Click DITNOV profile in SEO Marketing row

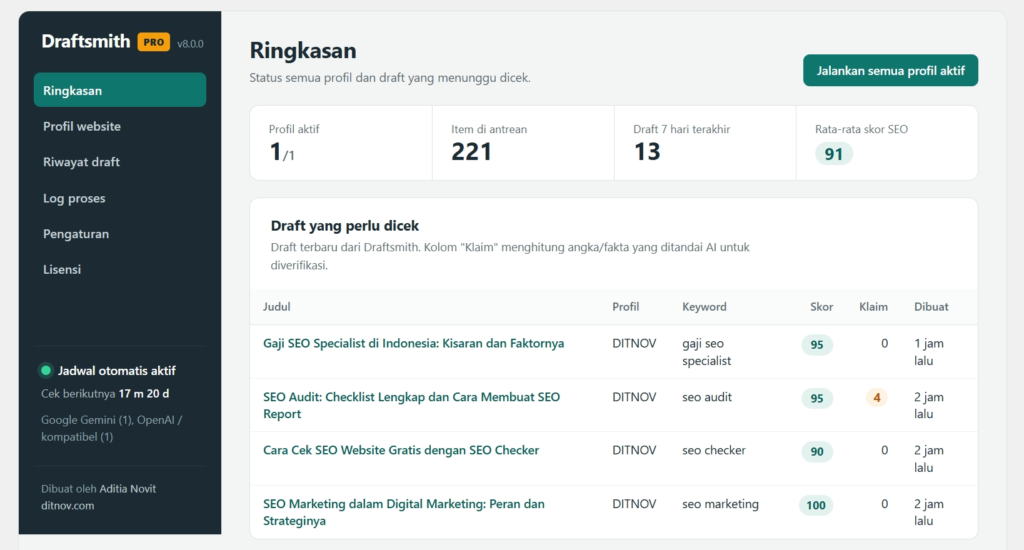coord(634,504)
